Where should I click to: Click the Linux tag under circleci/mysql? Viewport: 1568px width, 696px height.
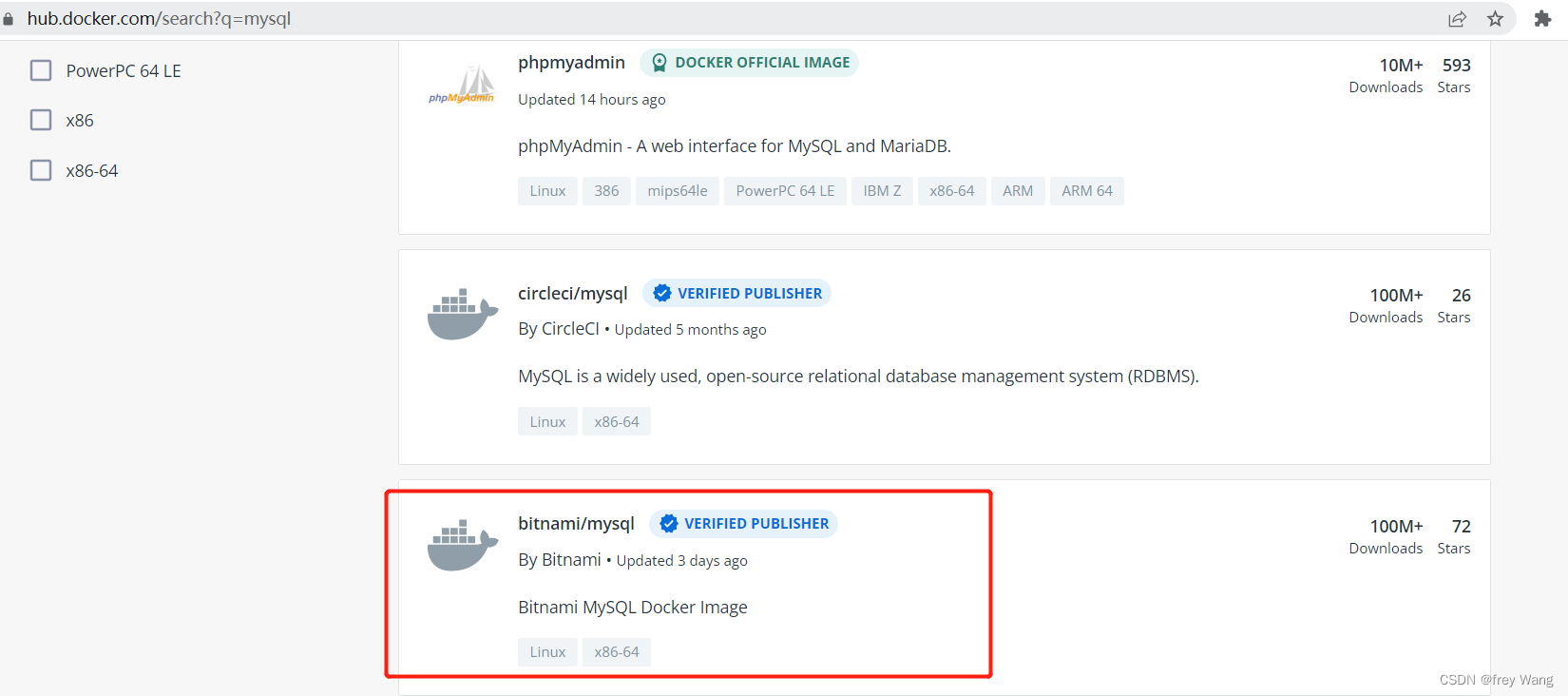click(547, 422)
